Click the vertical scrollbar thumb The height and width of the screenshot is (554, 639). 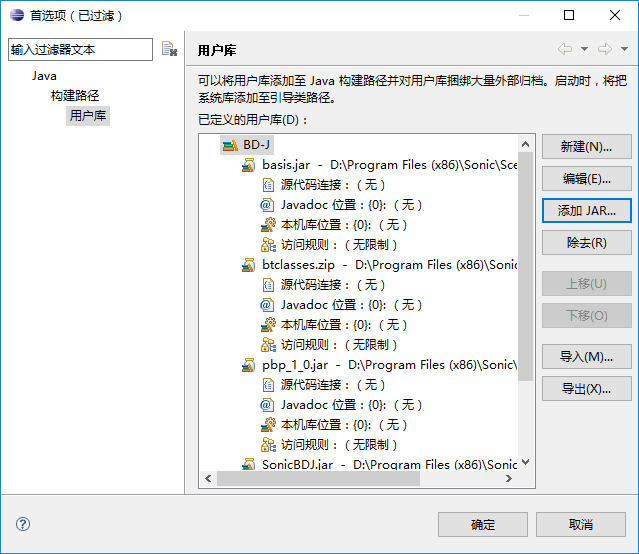tap(526, 266)
